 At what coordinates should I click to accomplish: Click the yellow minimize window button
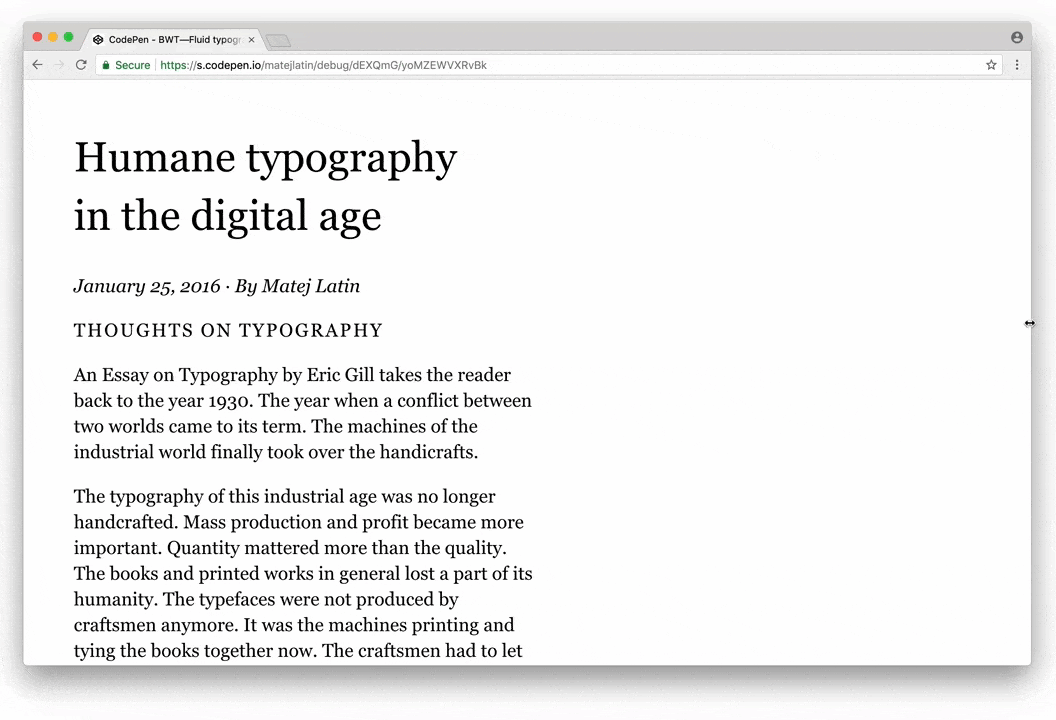[x=53, y=37]
